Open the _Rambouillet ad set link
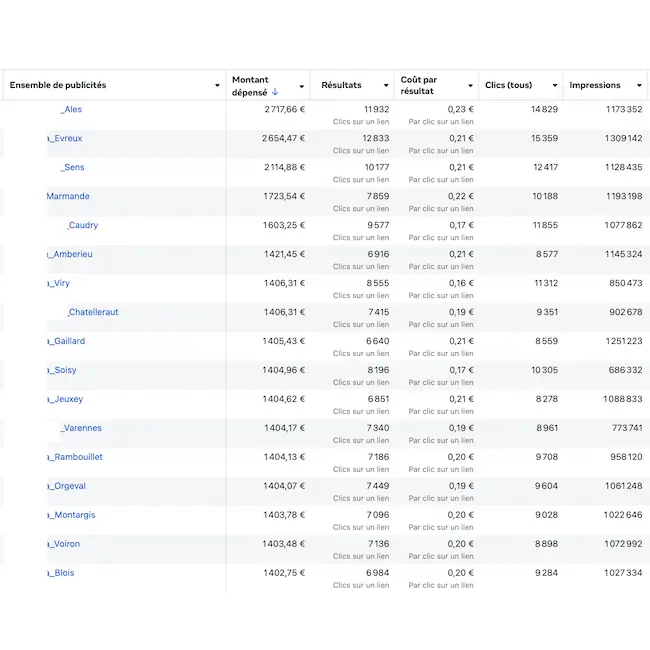650x650 pixels. click(75, 457)
